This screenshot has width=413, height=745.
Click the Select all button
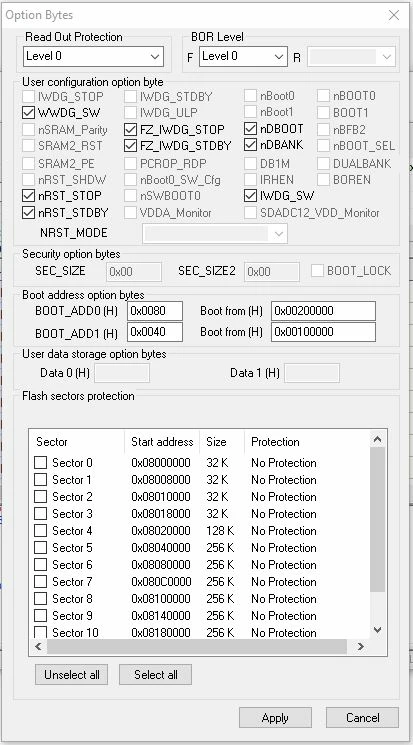coord(155,675)
